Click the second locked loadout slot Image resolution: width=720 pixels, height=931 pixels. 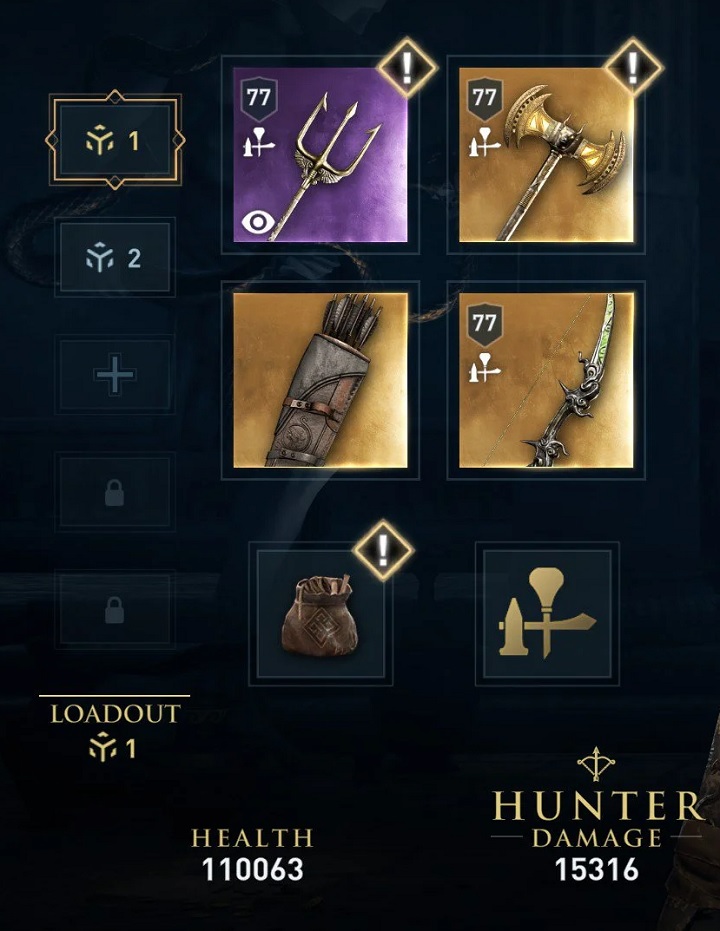point(115,610)
